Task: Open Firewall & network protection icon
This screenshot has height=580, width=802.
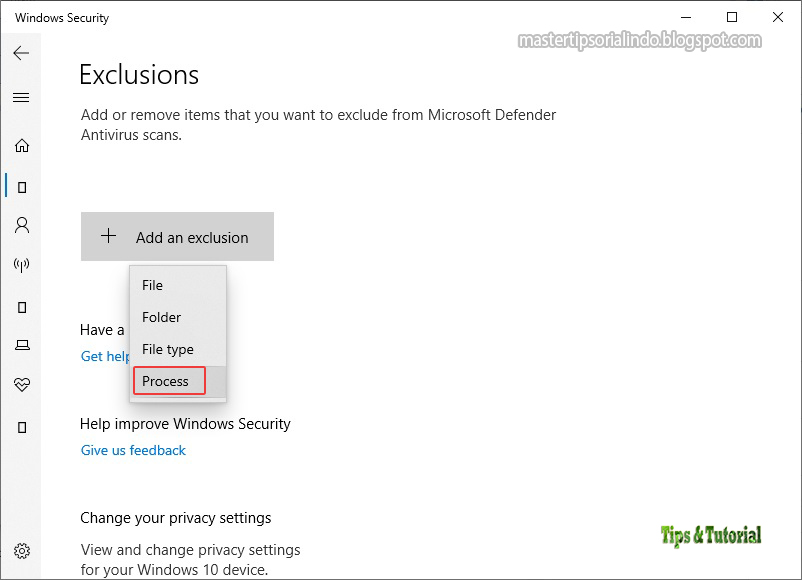Action: point(21,264)
